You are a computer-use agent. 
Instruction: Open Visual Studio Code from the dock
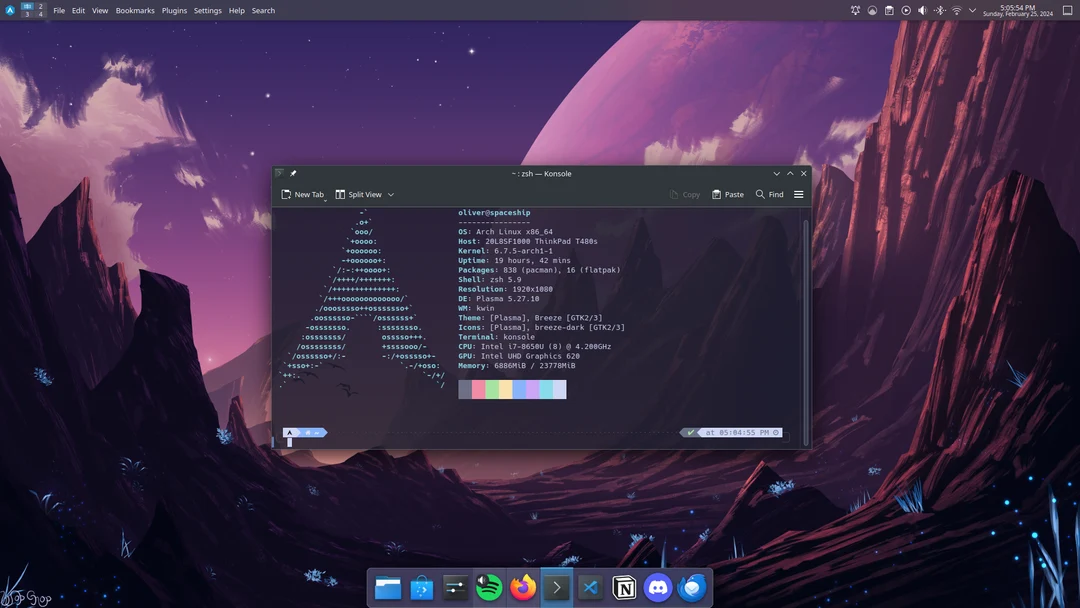coord(590,588)
